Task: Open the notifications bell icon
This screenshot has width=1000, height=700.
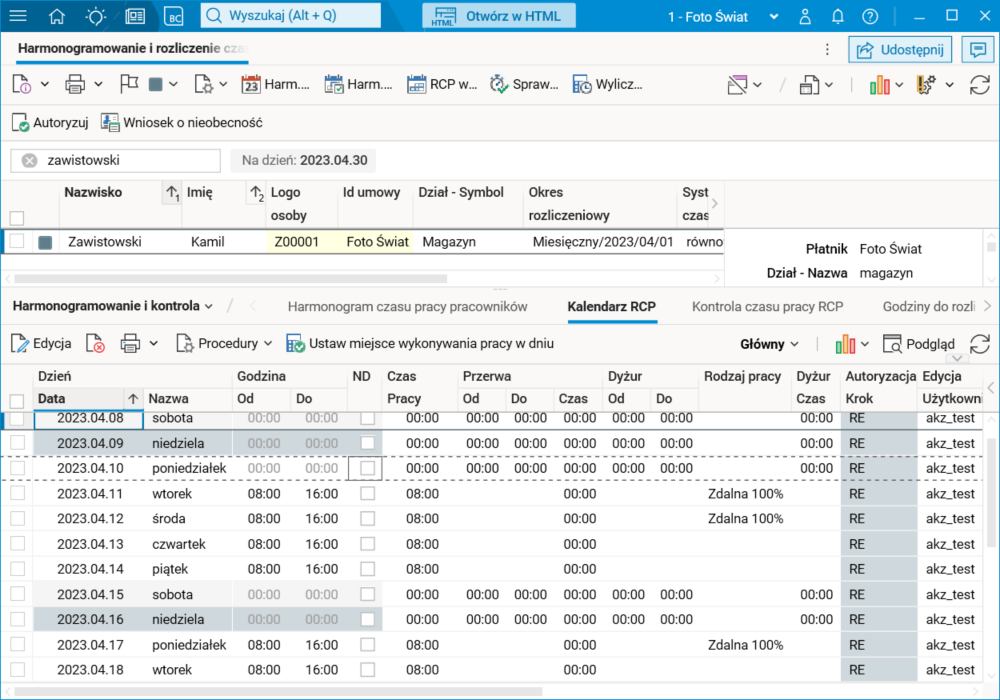Action: point(838,16)
